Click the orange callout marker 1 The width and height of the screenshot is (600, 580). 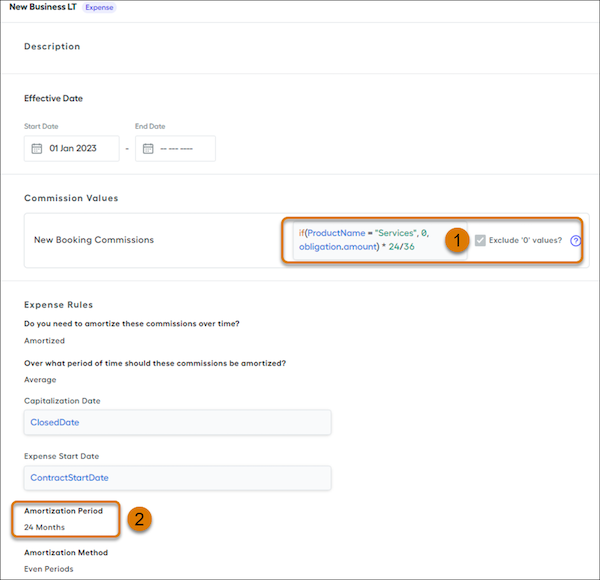[x=457, y=240]
